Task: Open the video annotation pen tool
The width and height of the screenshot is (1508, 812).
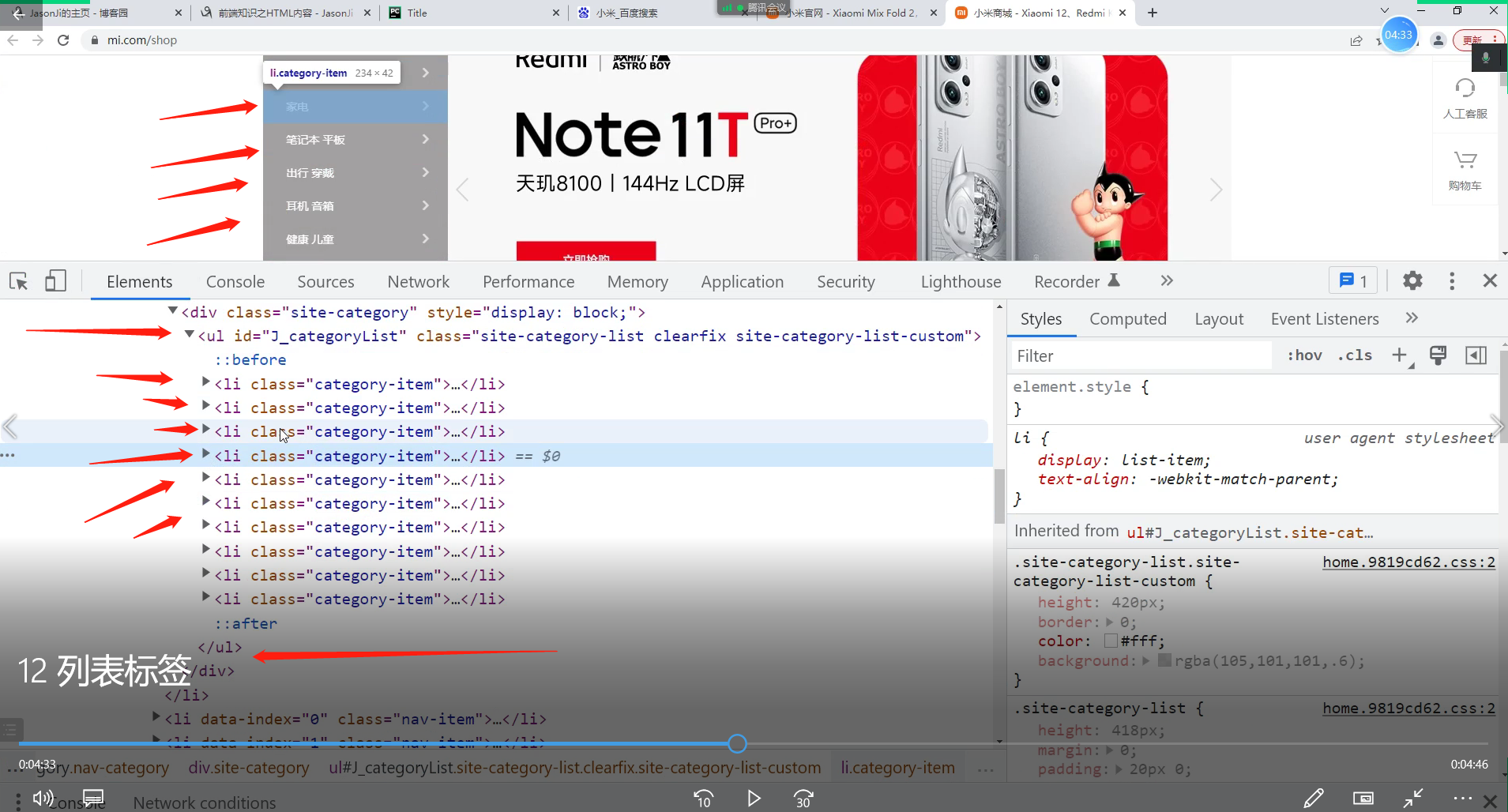Action: point(1313,799)
